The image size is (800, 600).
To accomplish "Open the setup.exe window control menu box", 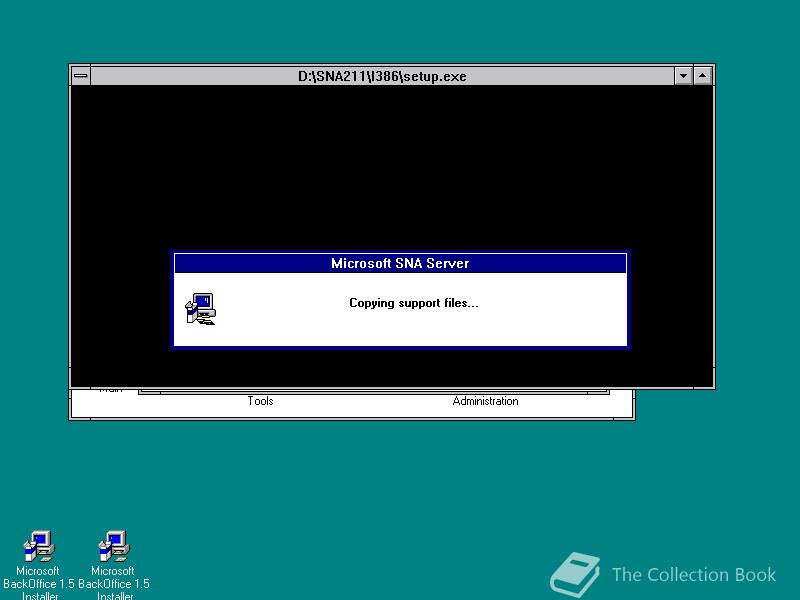I will 81,77.
